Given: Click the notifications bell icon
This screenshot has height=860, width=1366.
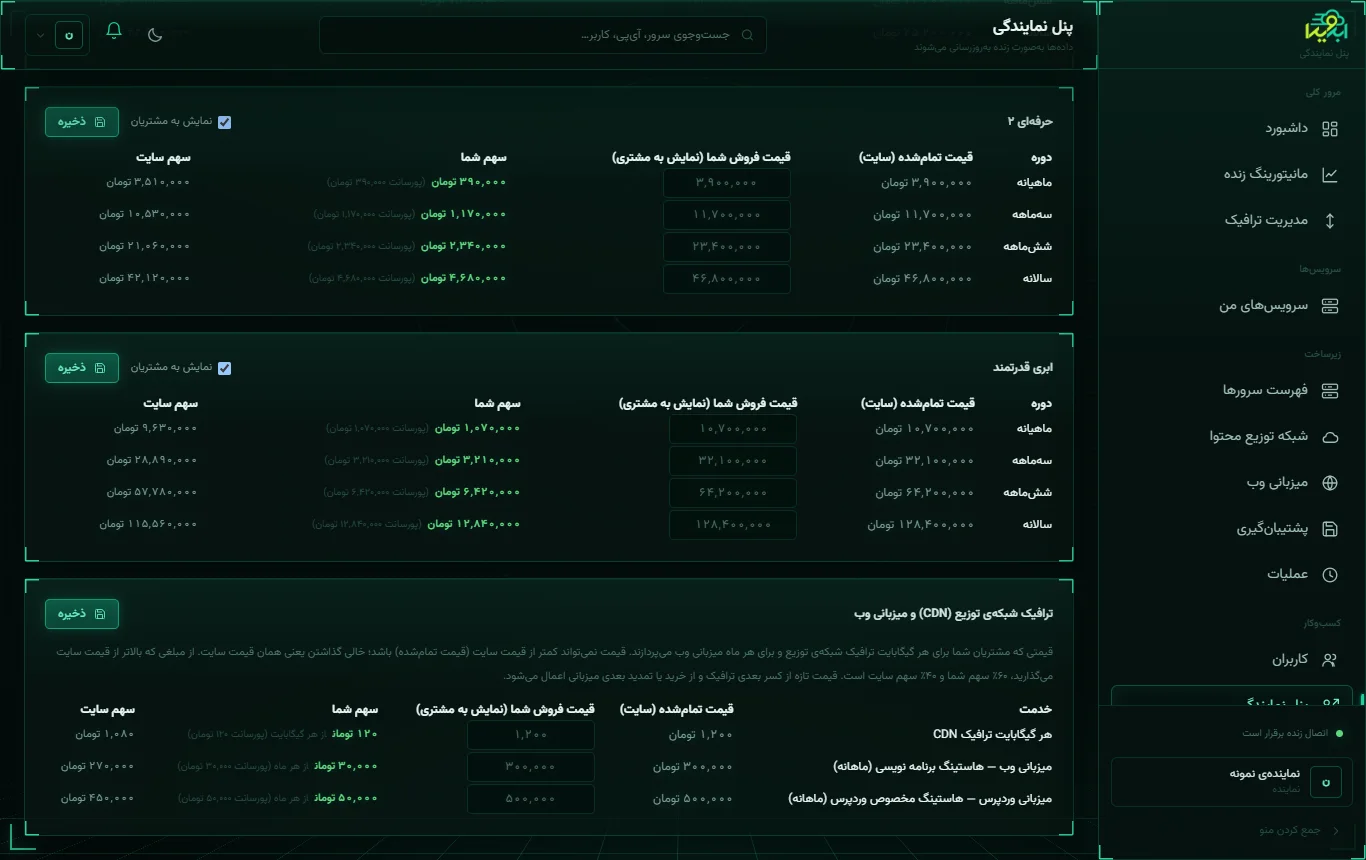Looking at the screenshot, I should click(114, 31).
